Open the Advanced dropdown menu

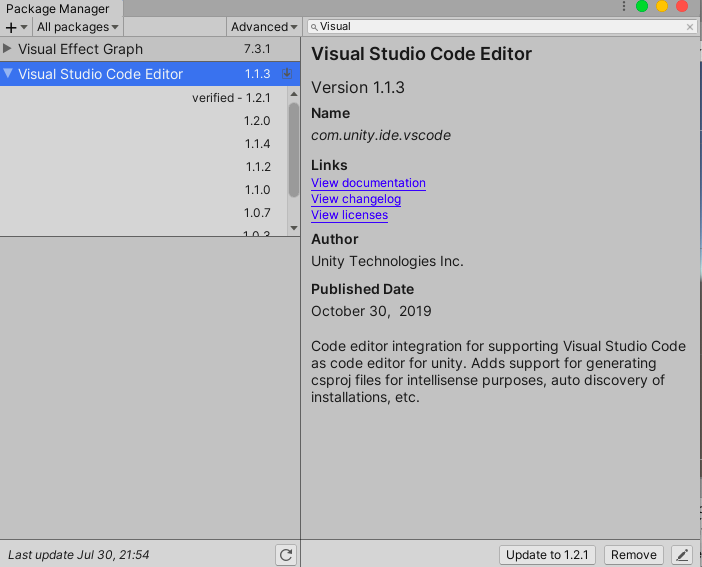pos(264,27)
